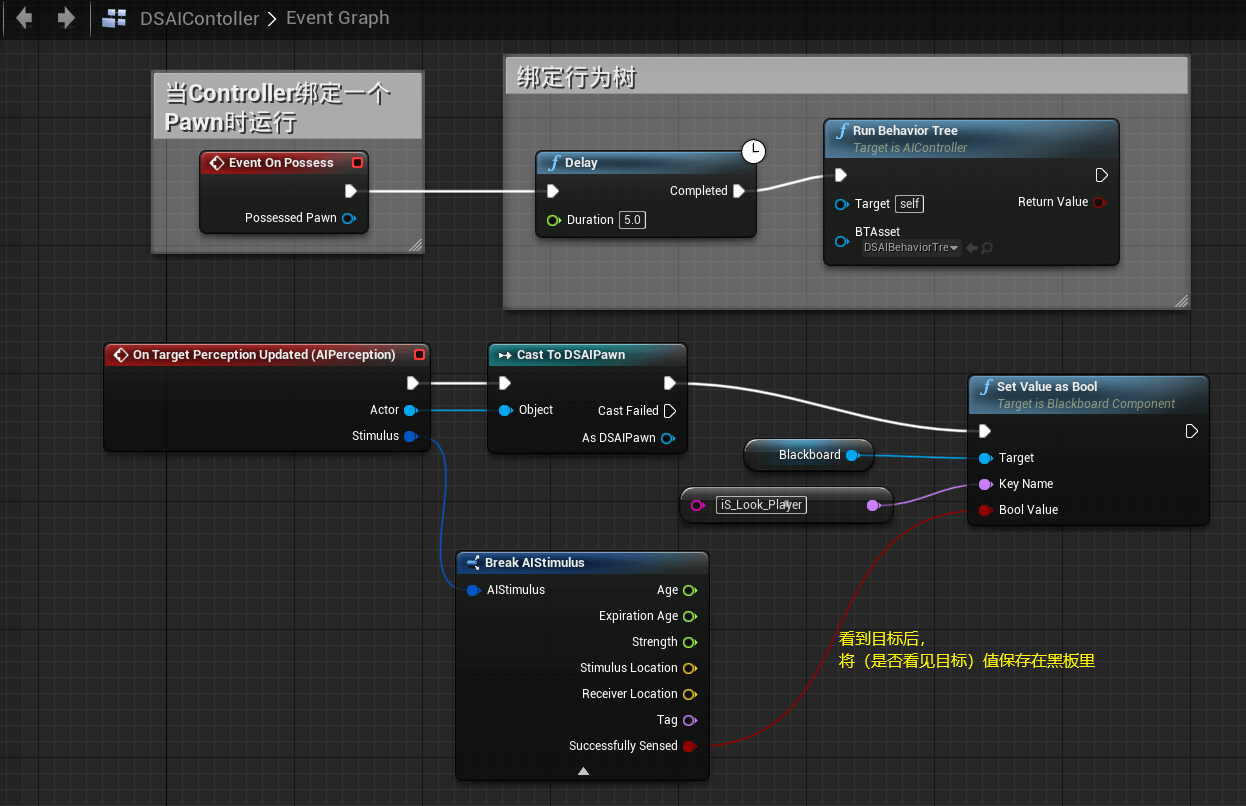The image size is (1246, 806).
Task: Click the Receiver Location output pin
Action: point(689,694)
